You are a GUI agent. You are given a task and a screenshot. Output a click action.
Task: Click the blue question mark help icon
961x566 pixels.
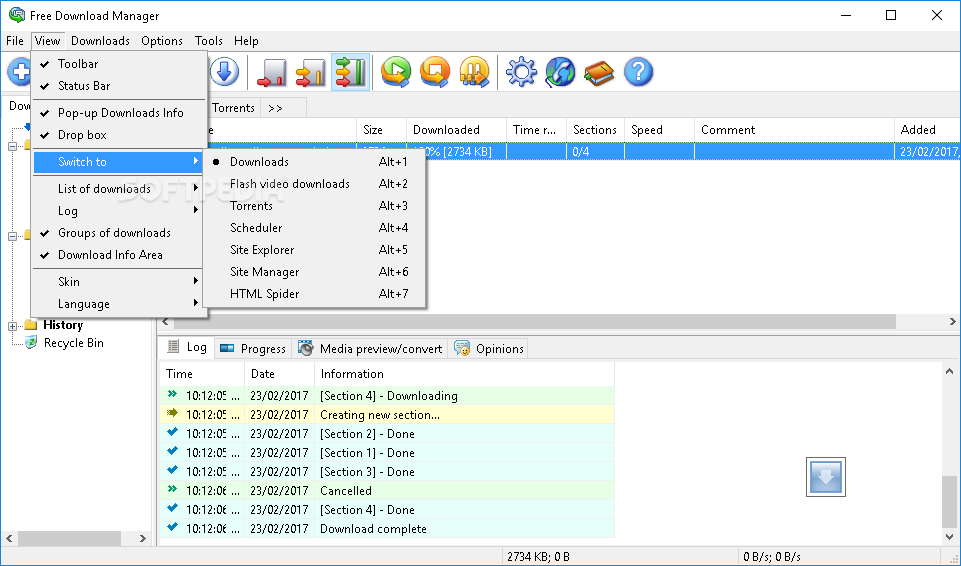639,72
